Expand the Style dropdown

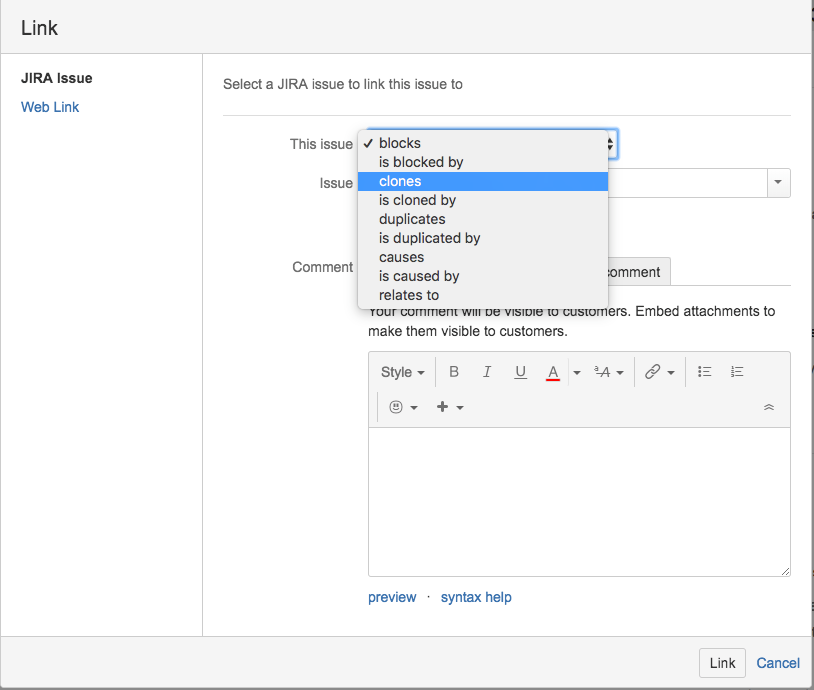pos(402,372)
